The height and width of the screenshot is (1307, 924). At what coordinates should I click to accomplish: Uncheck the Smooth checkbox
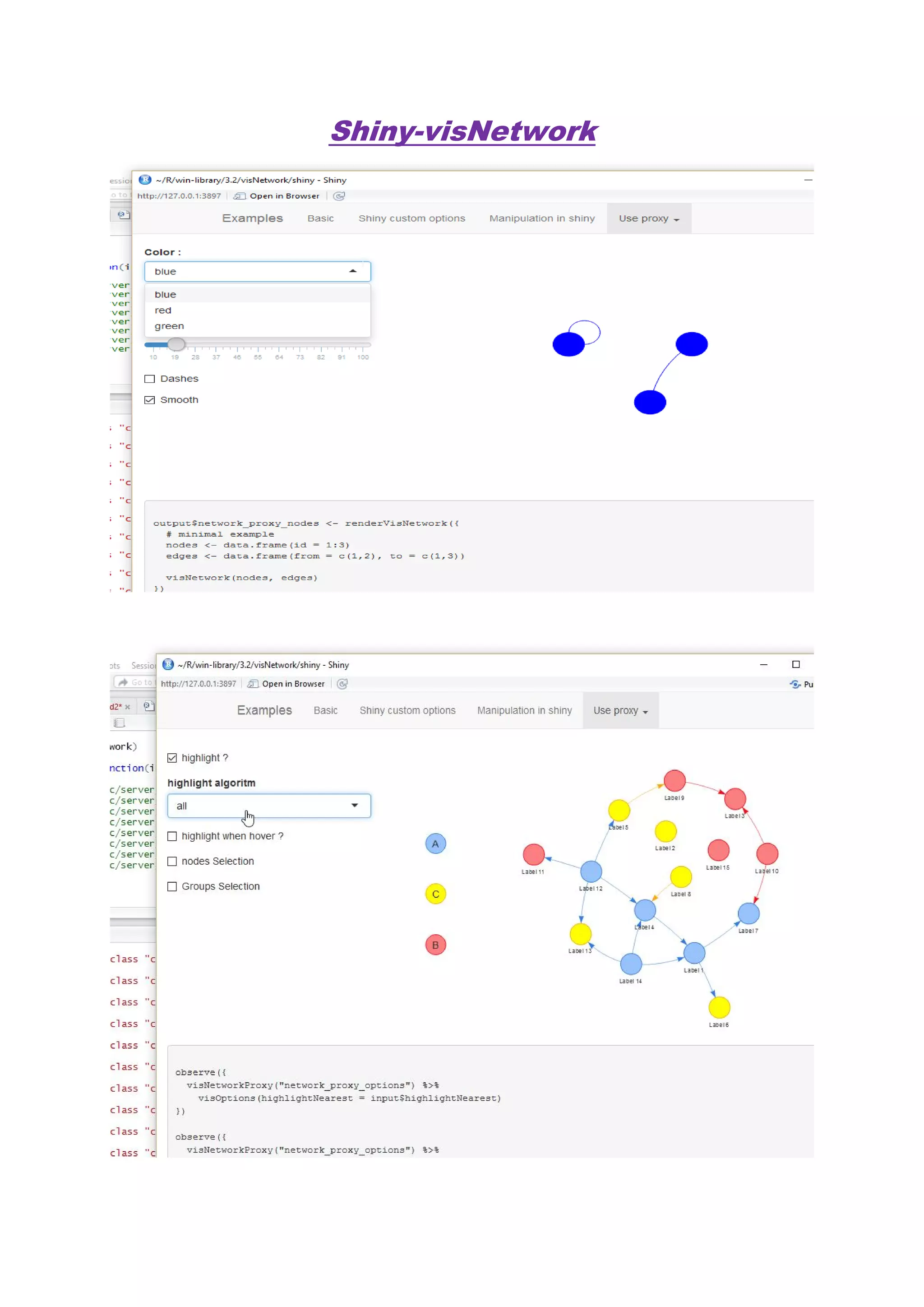[150, 400]
